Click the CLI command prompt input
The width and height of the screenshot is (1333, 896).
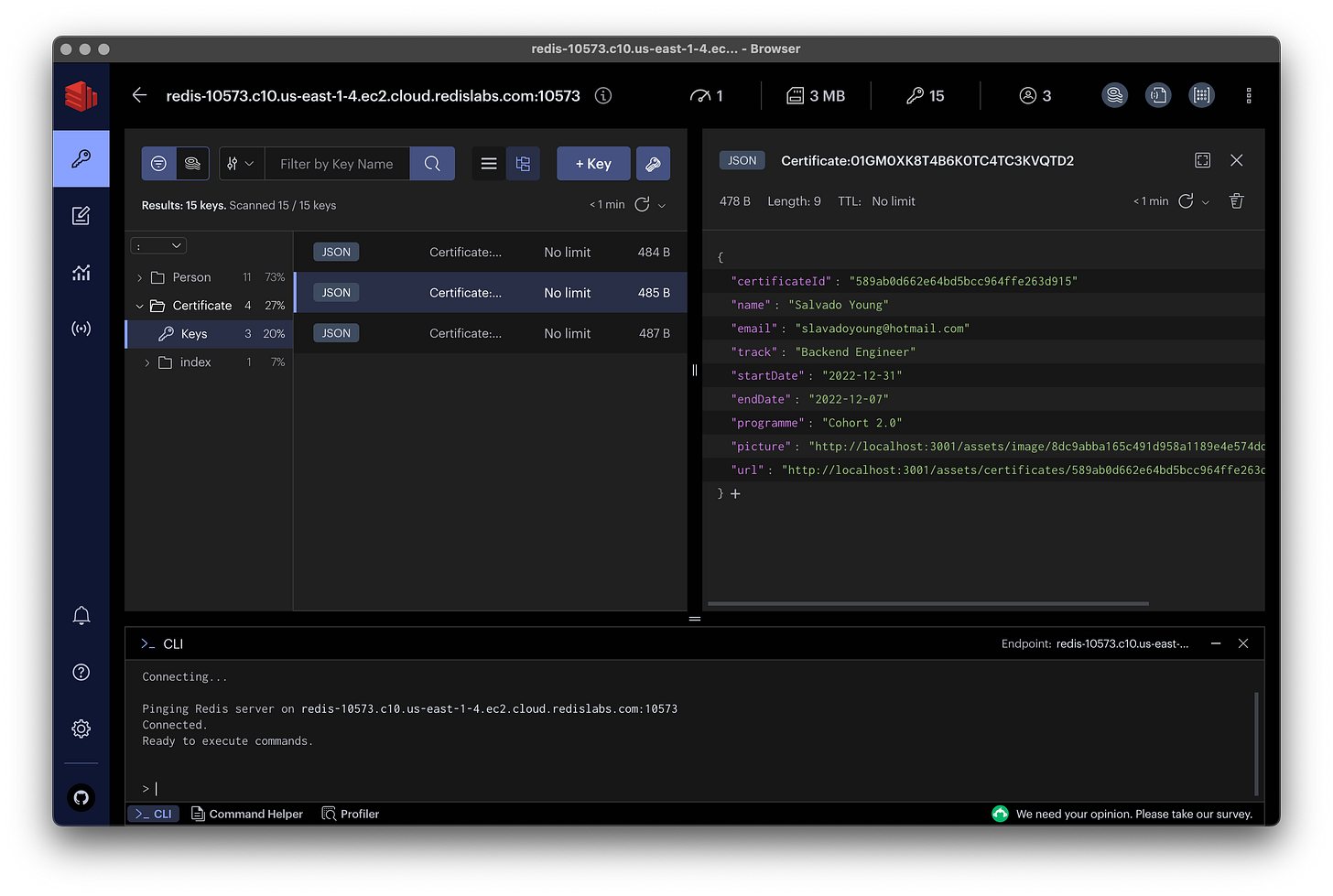(x=696, y=788)
